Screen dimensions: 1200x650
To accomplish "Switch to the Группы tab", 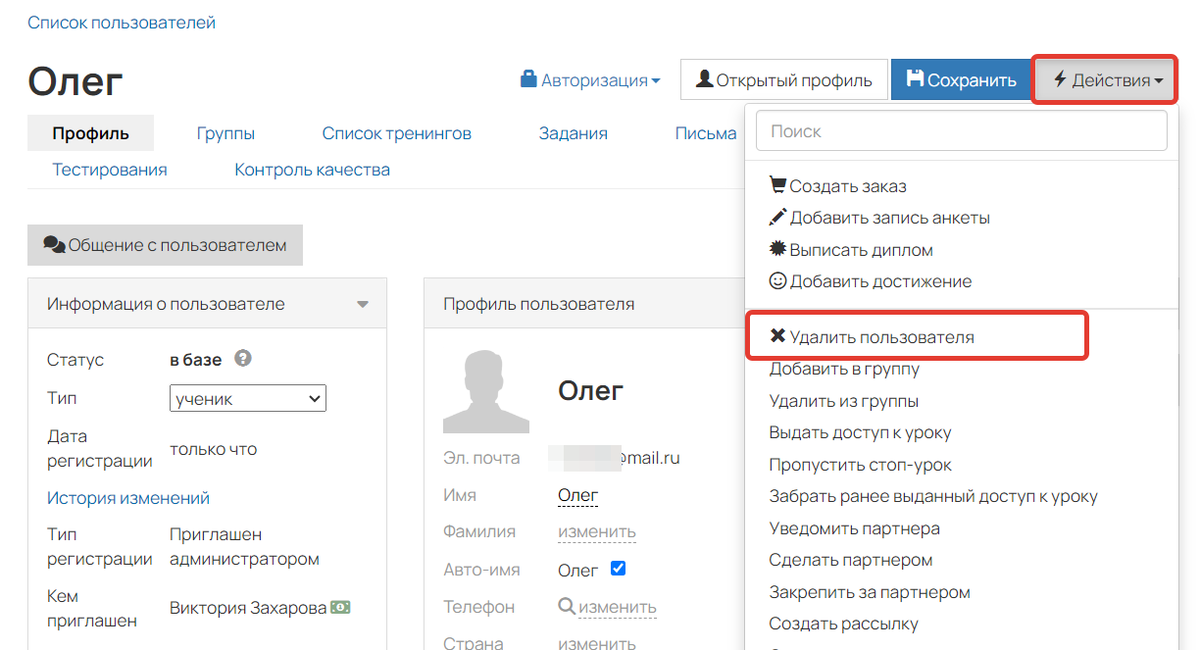I will (226, 132).
